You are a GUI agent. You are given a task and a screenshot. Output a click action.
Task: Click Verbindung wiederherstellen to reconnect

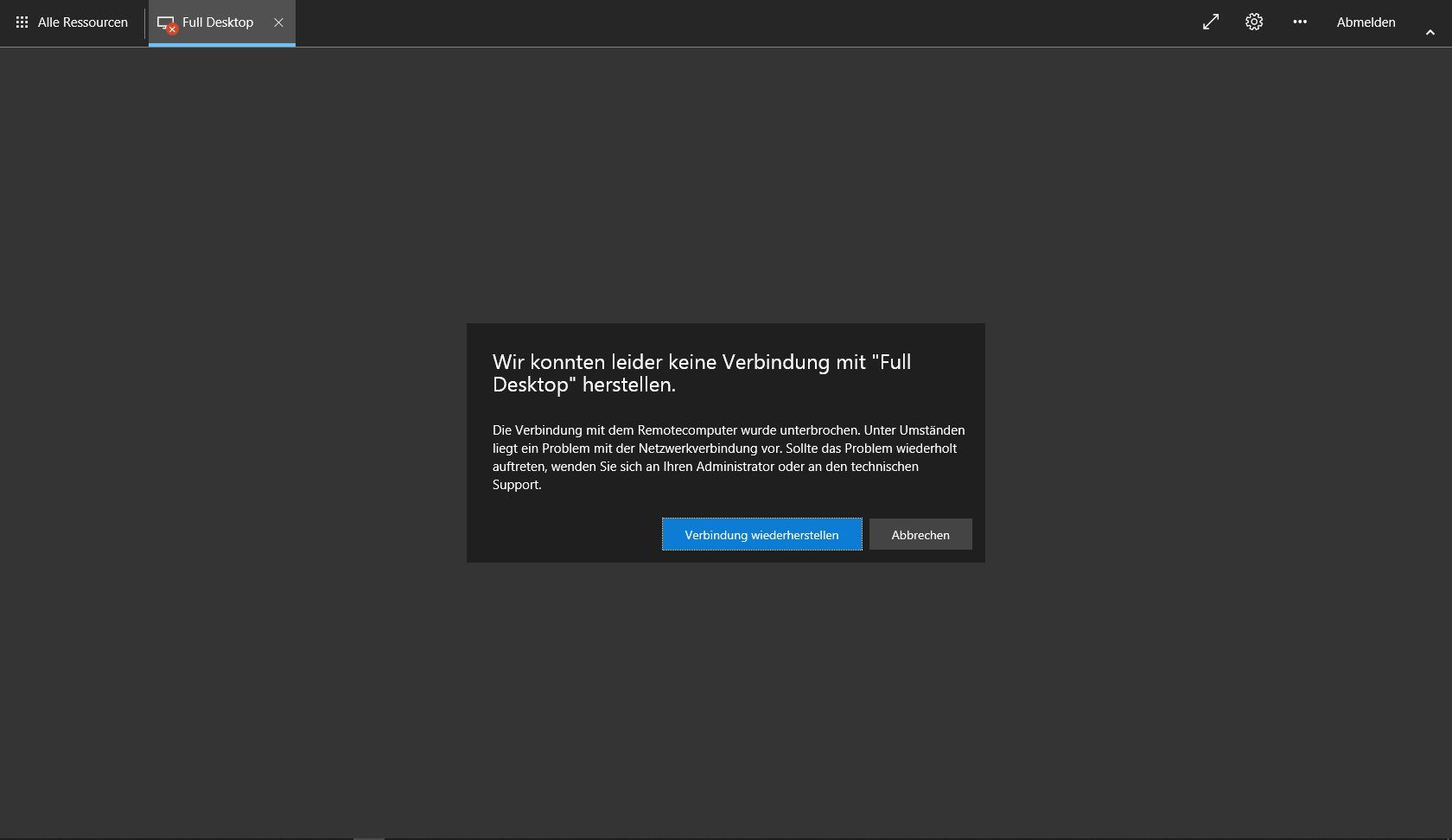coord(761,534)
